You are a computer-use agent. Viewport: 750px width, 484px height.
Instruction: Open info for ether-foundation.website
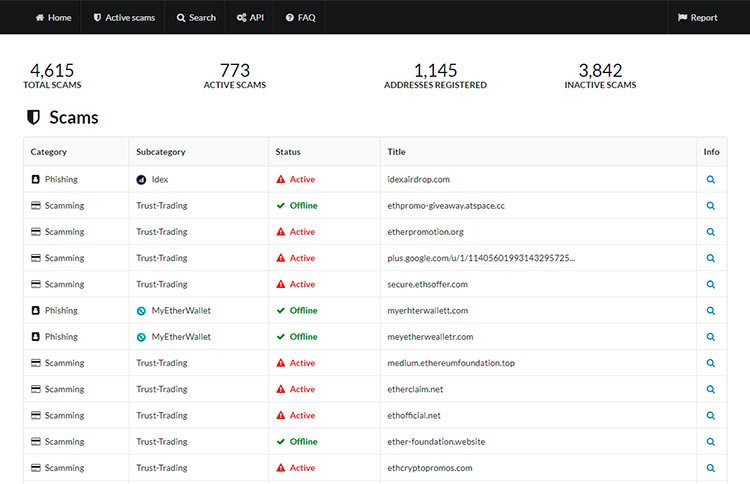pyautogui.click(x=711, y=442)
